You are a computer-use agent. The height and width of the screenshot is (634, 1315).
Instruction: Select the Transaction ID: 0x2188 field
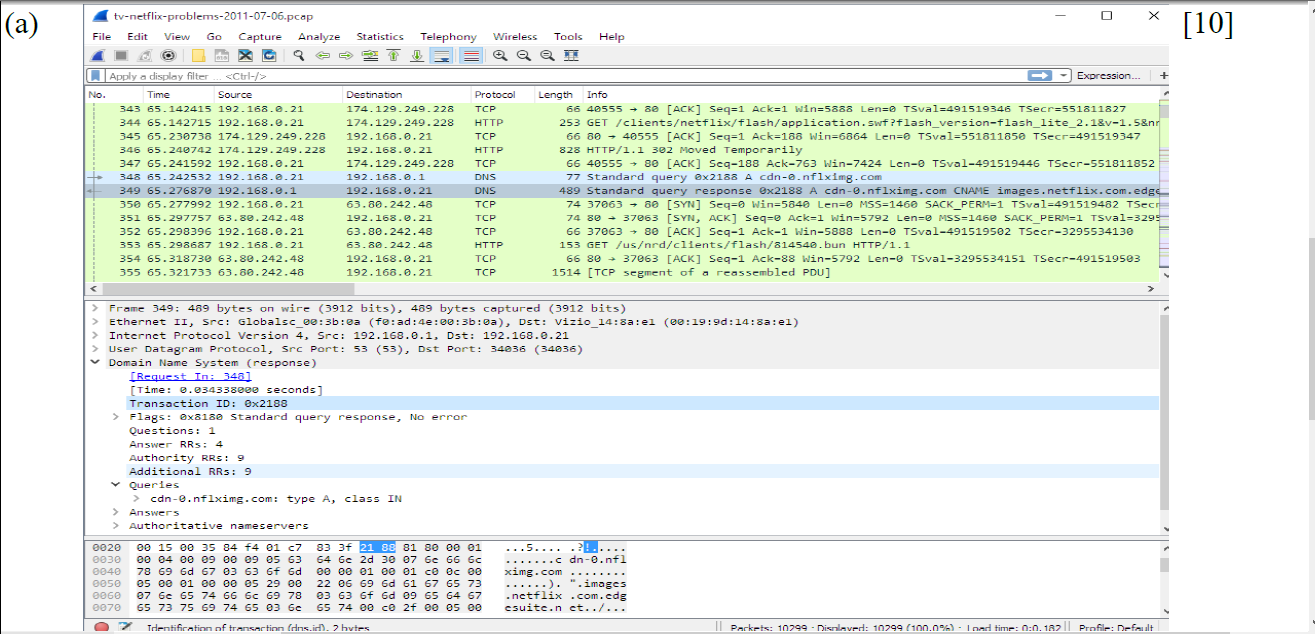pyautogui.click(x=643, y=403)
